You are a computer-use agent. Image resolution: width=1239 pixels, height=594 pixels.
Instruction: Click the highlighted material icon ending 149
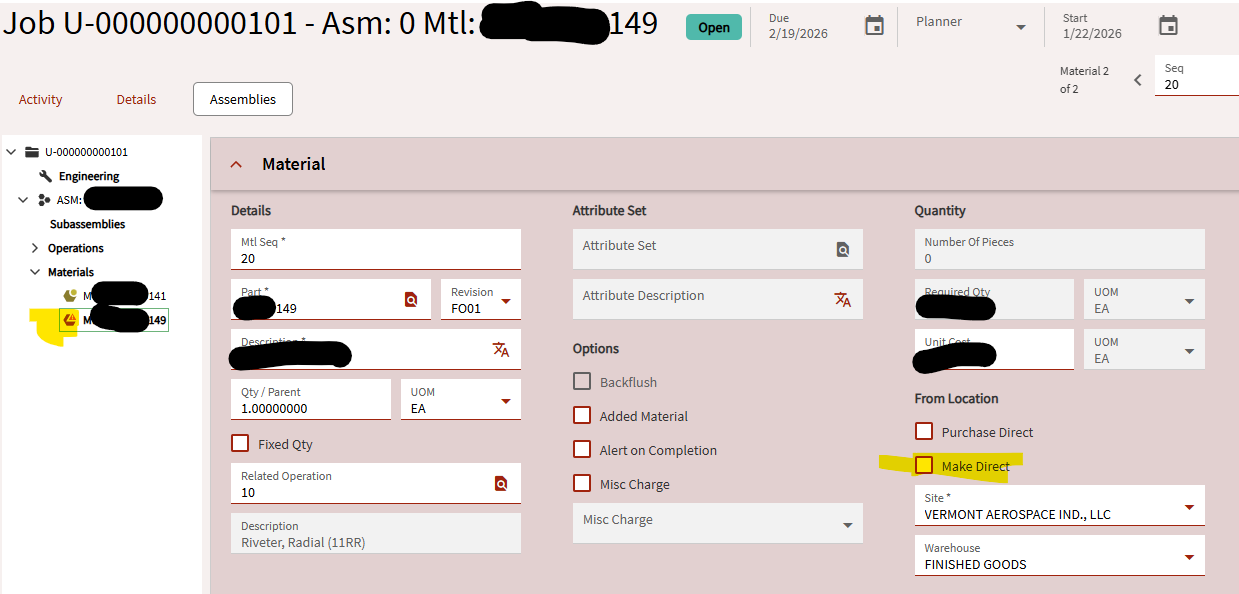[70, 320]
